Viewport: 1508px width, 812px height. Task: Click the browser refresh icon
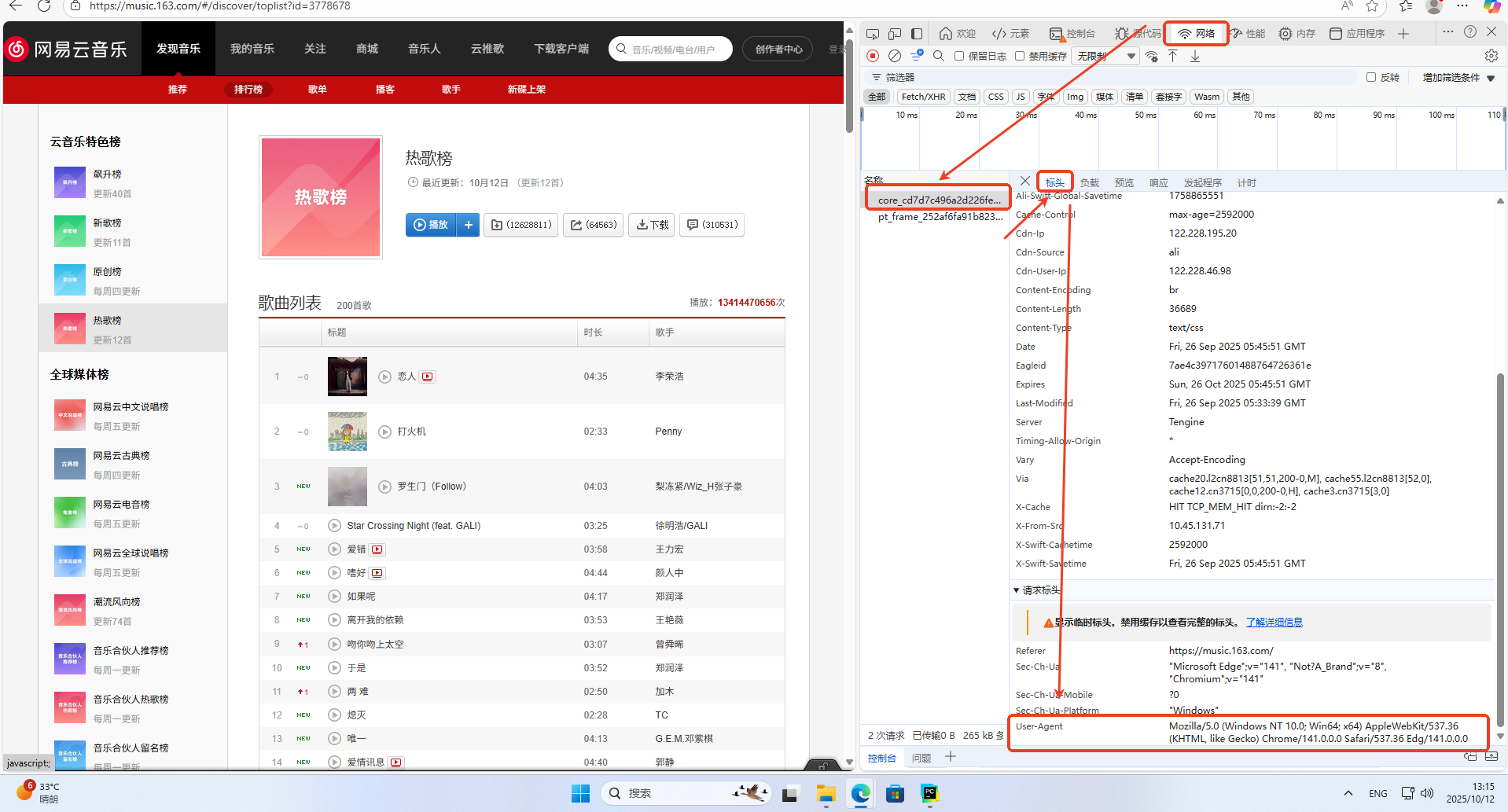(x=44, y=6)
